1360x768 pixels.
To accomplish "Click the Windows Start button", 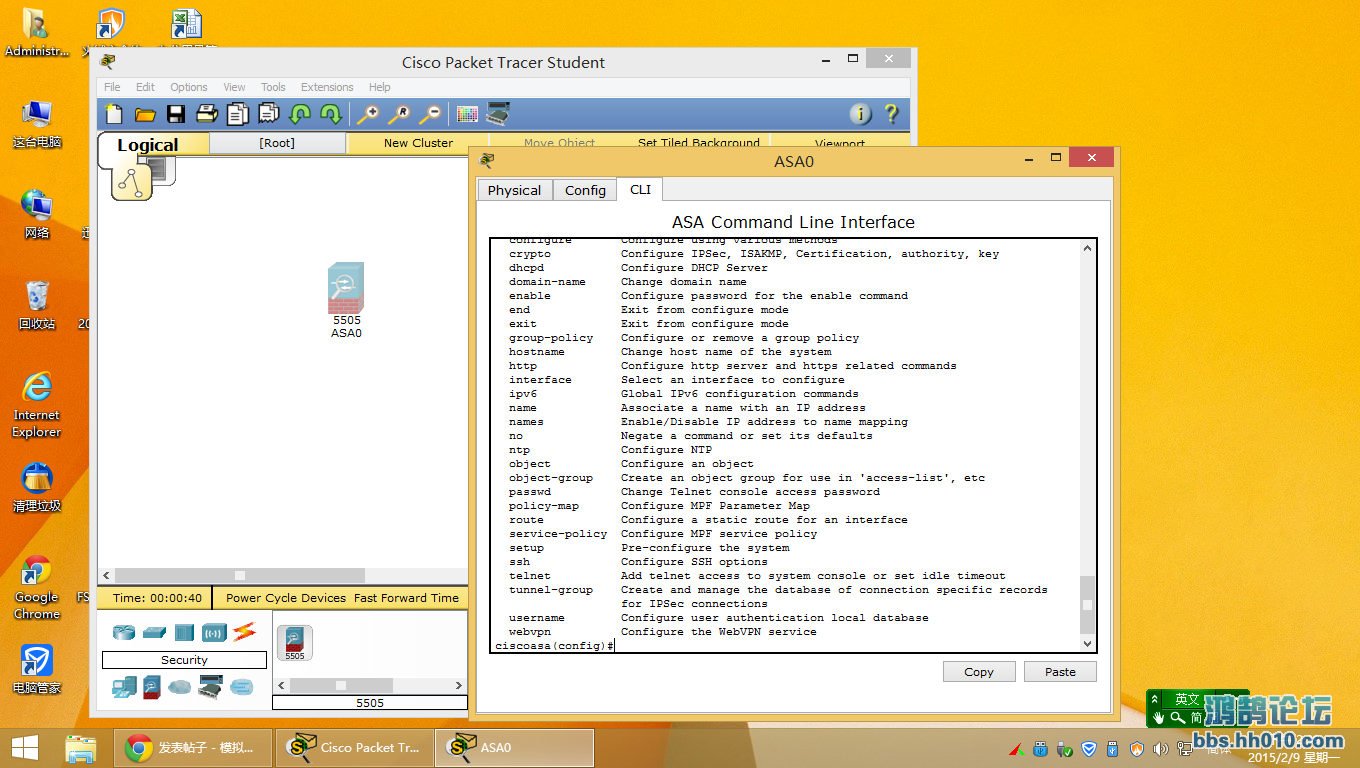I will pyautogui.click(x=24, y=748).
